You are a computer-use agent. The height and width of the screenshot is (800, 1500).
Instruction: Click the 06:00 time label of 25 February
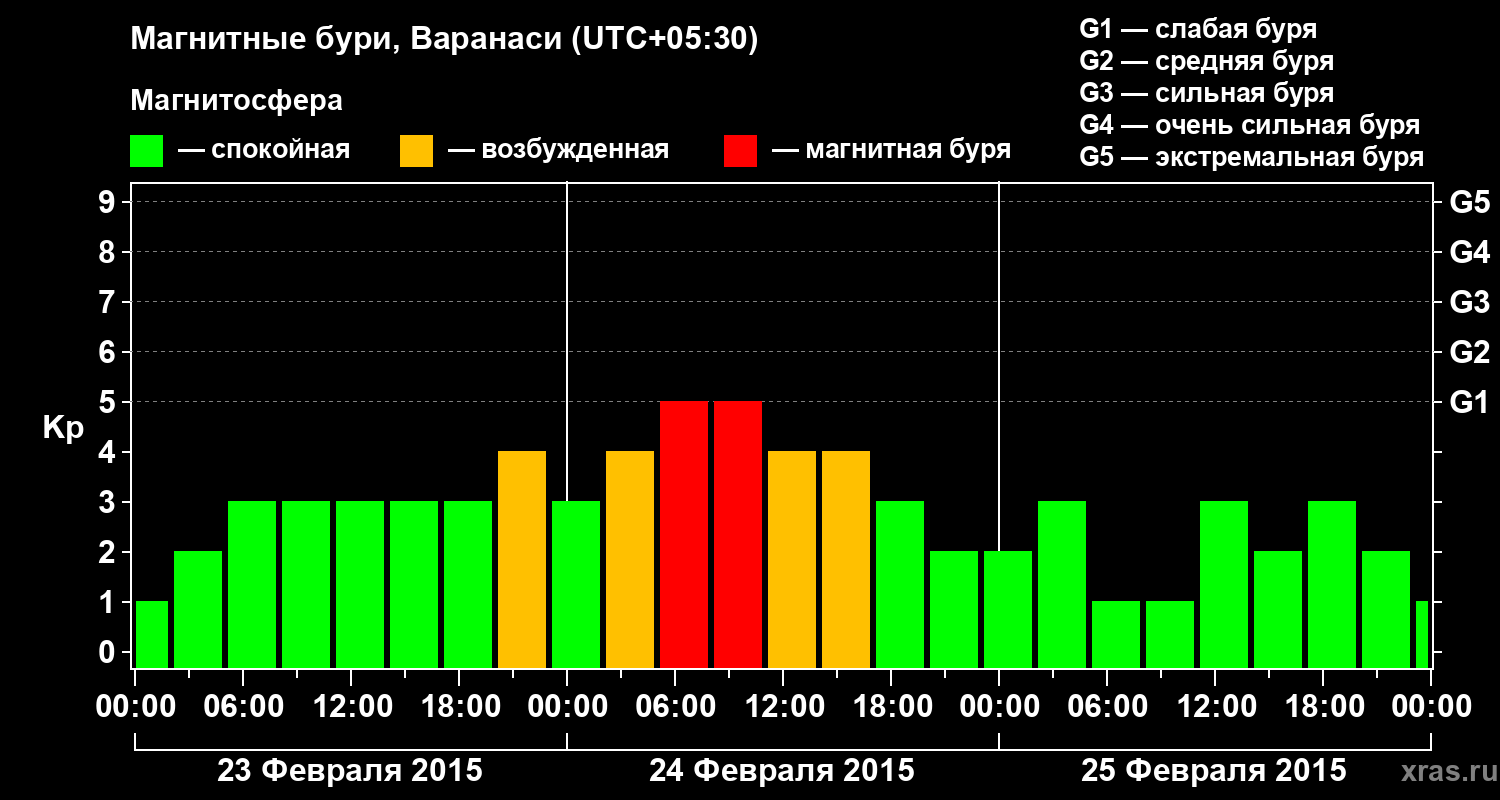coord(1108,706)
